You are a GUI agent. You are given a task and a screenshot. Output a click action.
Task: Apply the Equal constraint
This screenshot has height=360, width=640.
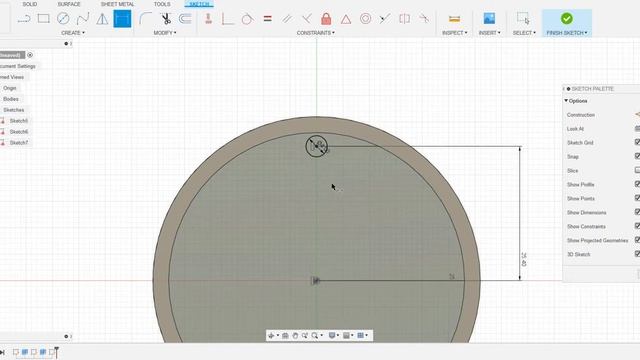tap(267, 18)
